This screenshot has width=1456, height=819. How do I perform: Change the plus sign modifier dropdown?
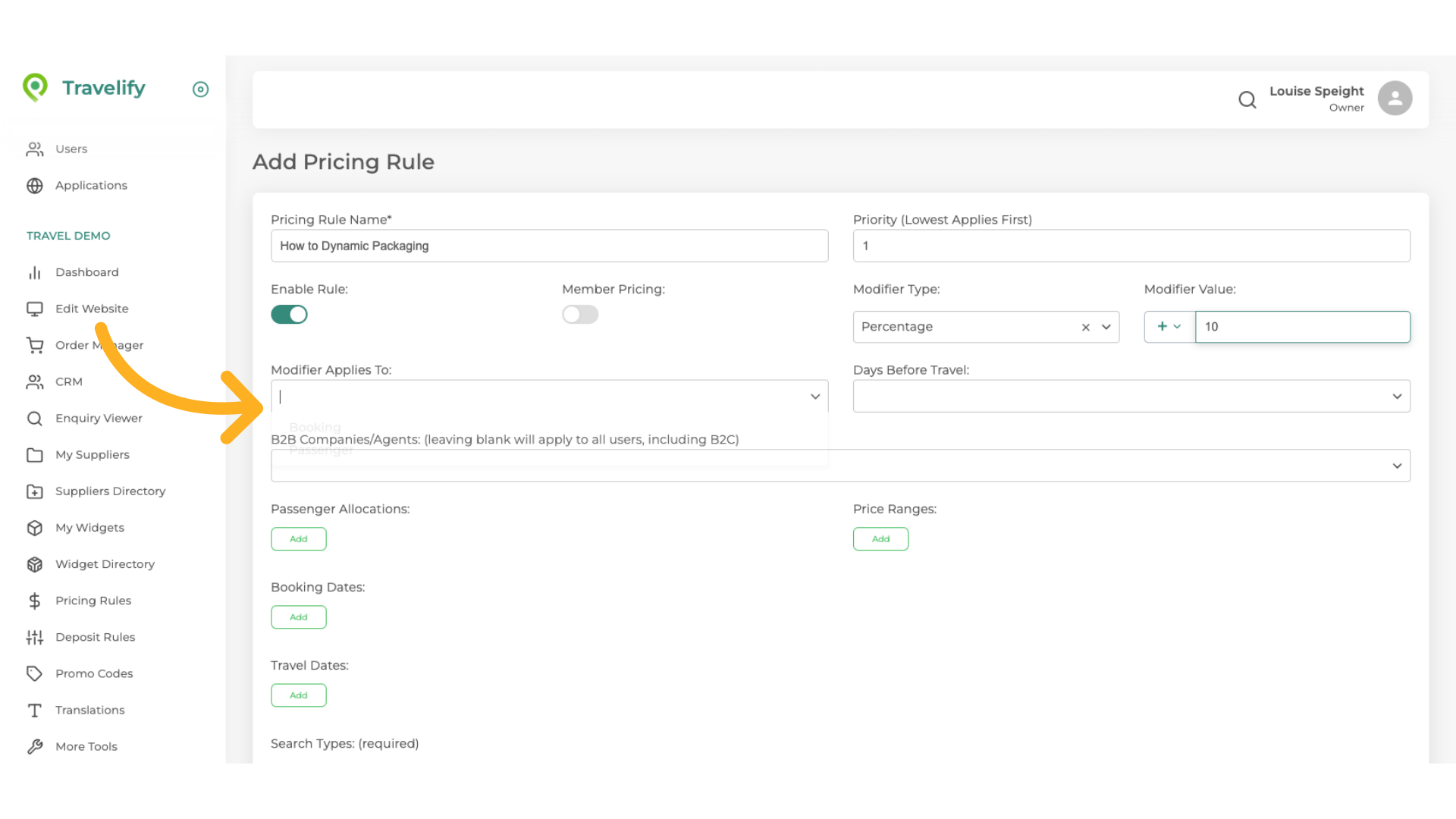pyautogui.click(x=1169, y=327)
